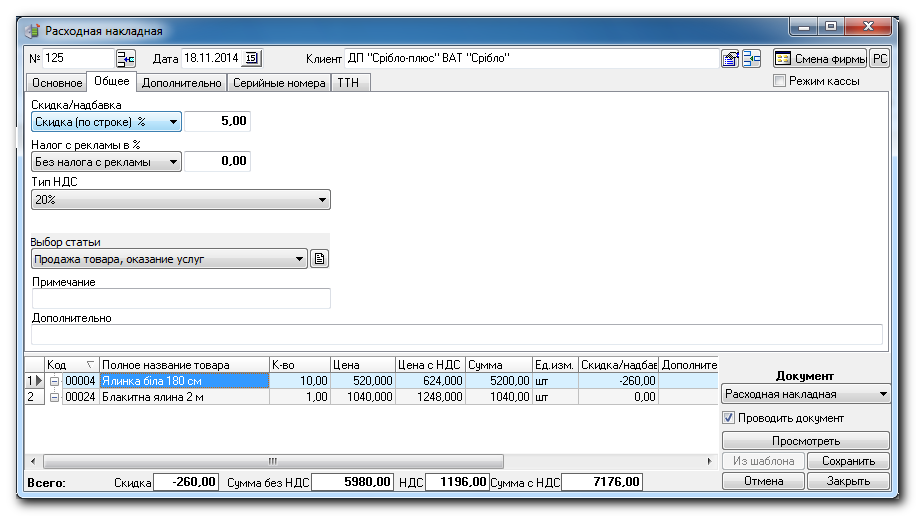Enable the Режим кассы checkbox
Viewport: 916px width, 516px height.
pyautogui.click(x=779, y=81)
